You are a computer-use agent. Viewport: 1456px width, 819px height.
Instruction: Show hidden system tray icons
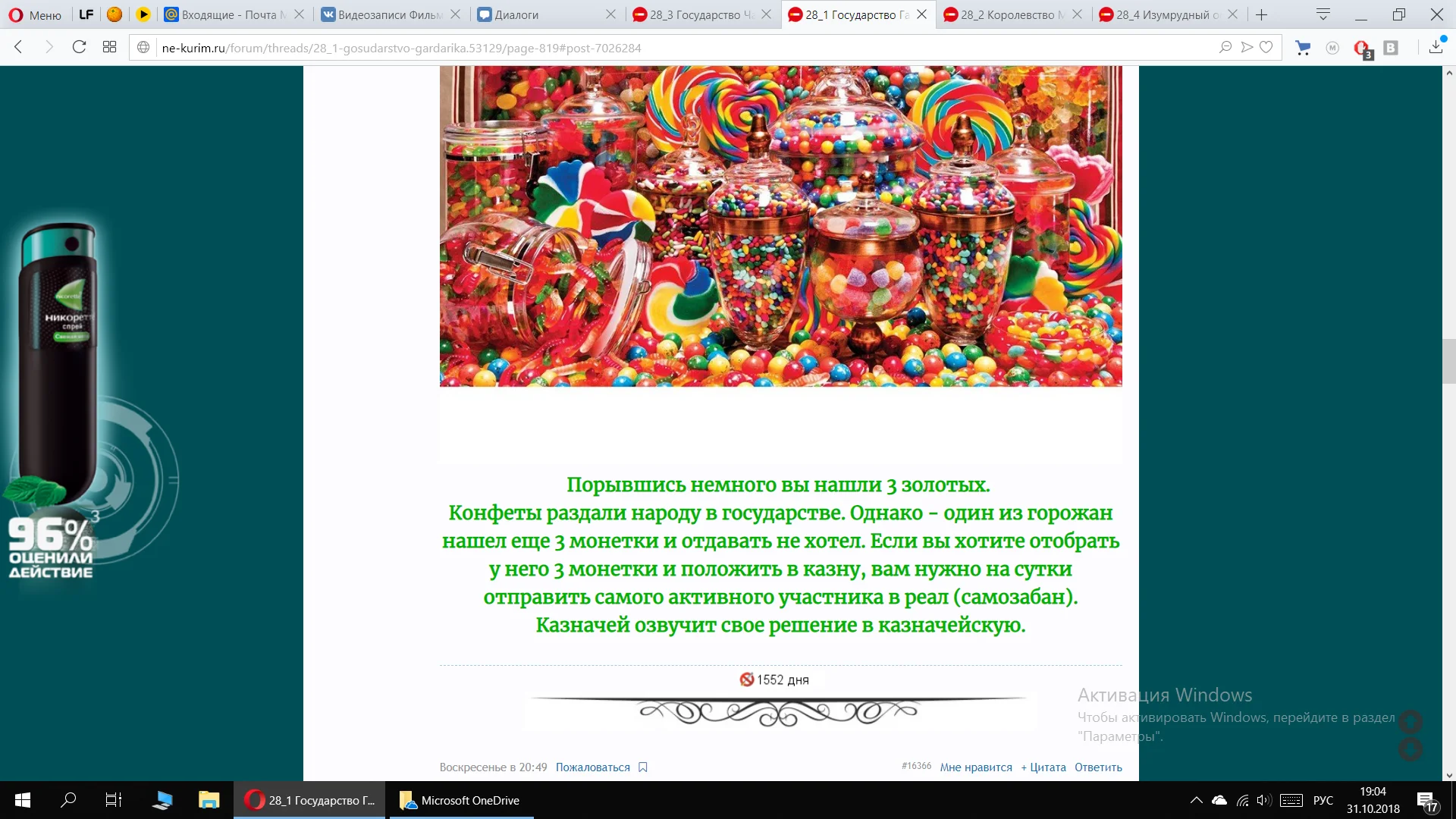coord(1196,800)
